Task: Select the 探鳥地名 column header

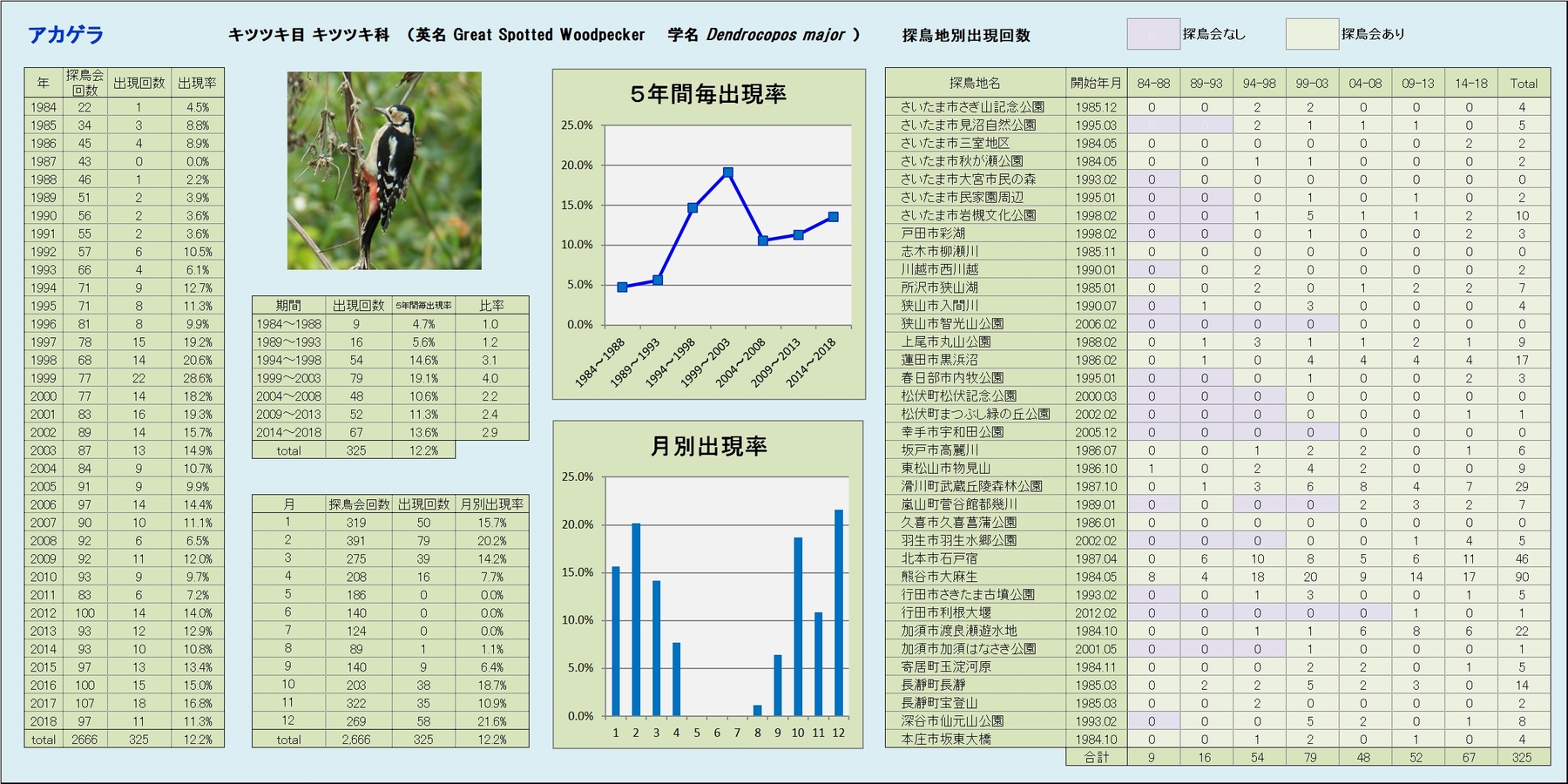Action: pos(975,84)
